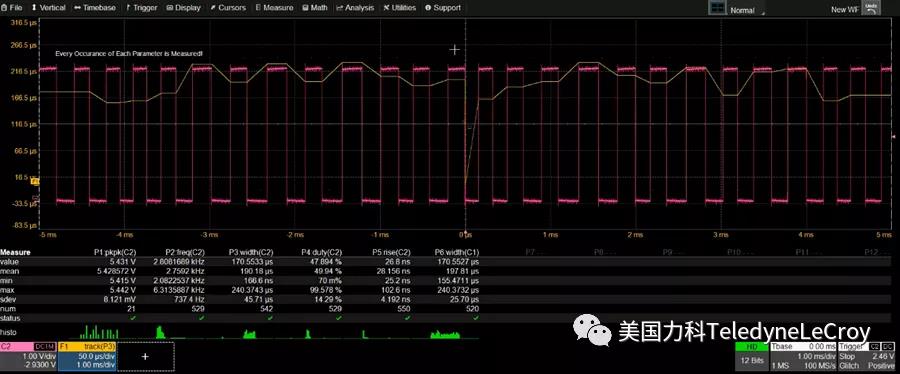Click the HD 12 Bits resolution indicator
Image resolution: width=900 pixels, height=374 pixels.
coord(751,356)
